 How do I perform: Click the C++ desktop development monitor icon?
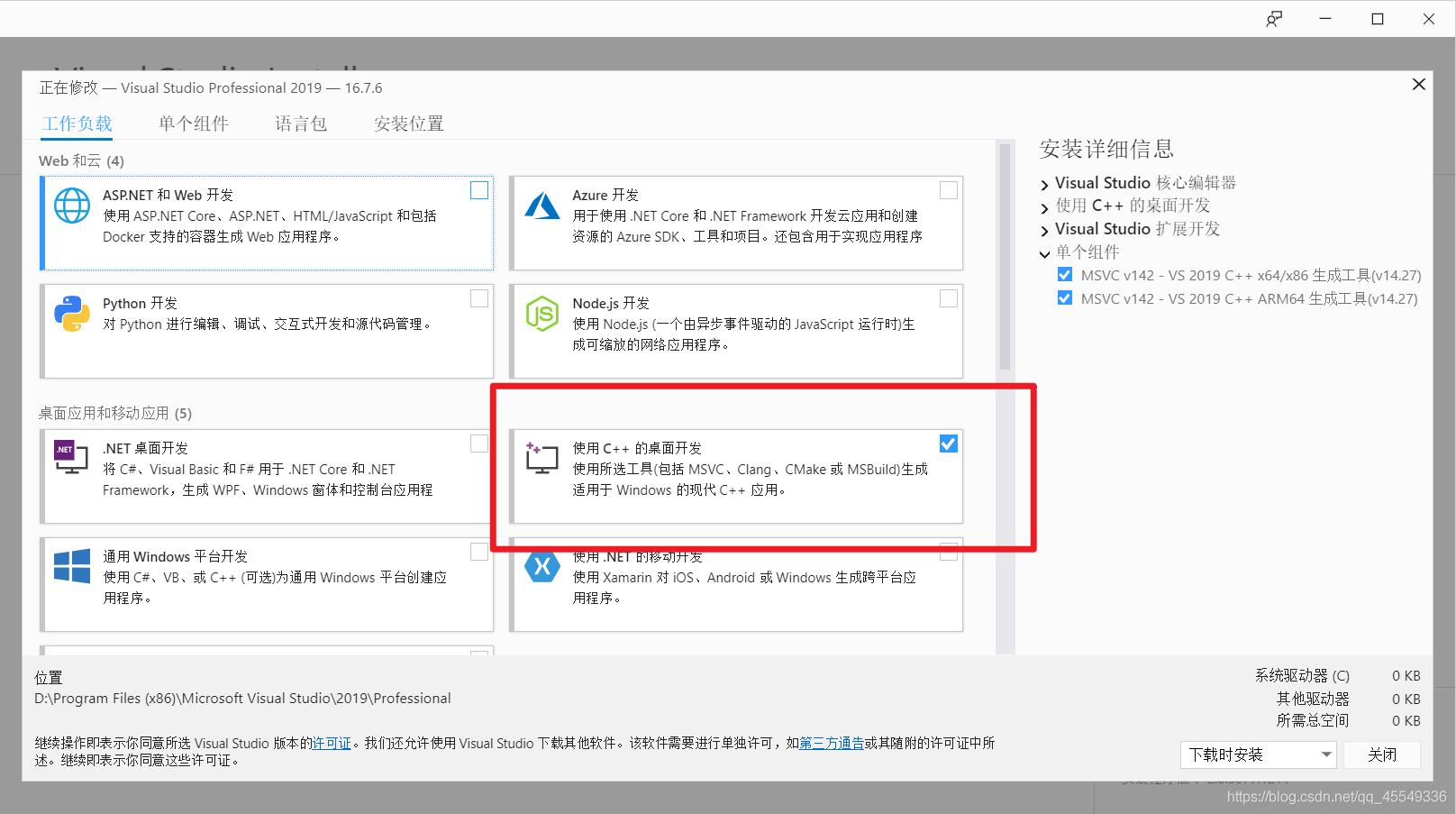541,458
